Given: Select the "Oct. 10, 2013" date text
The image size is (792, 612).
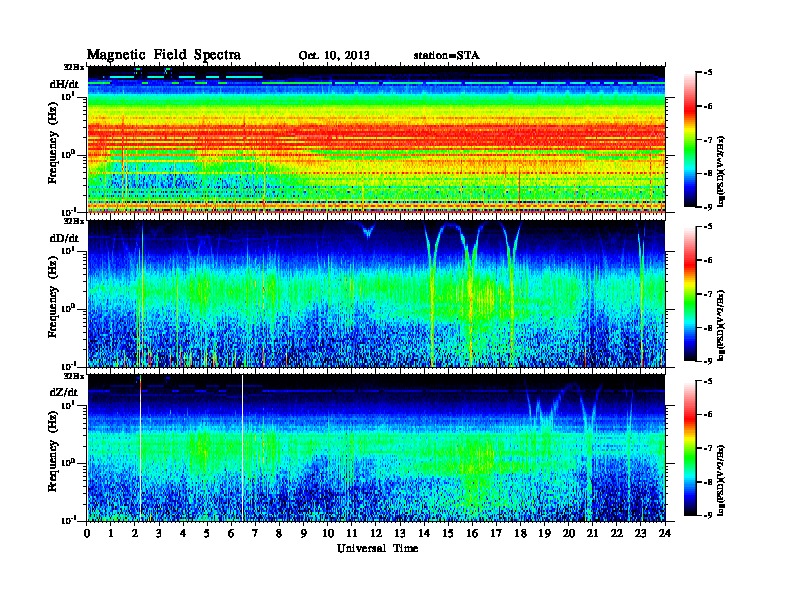Looking at the screenshot, I should tap(334, 55).
